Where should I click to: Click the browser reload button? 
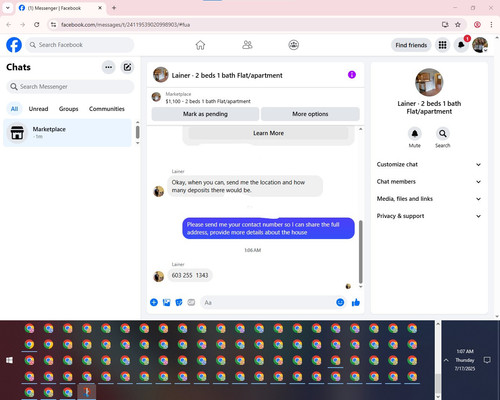tap(37, 25)
